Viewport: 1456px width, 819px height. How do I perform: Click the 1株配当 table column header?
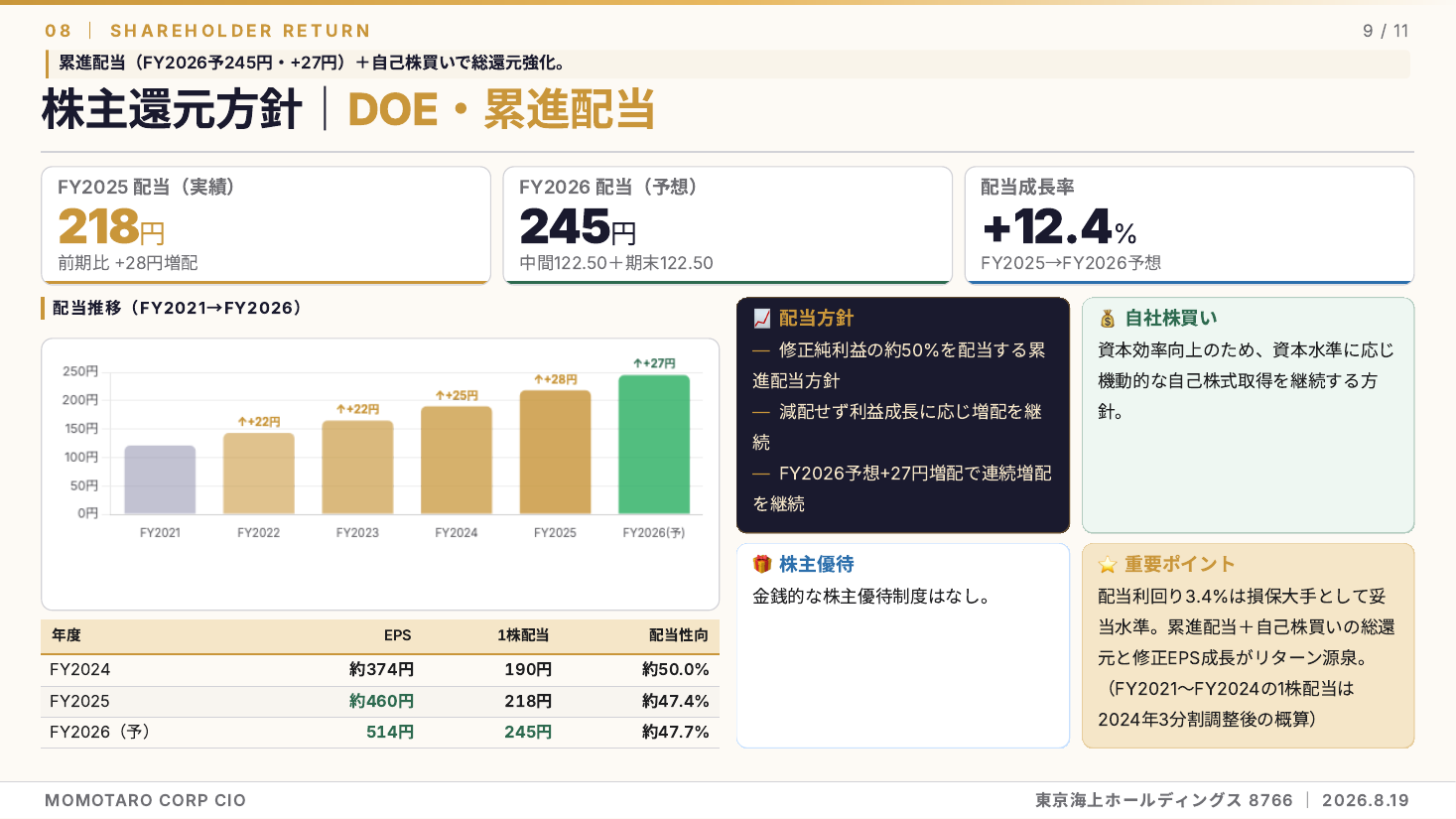523,635
